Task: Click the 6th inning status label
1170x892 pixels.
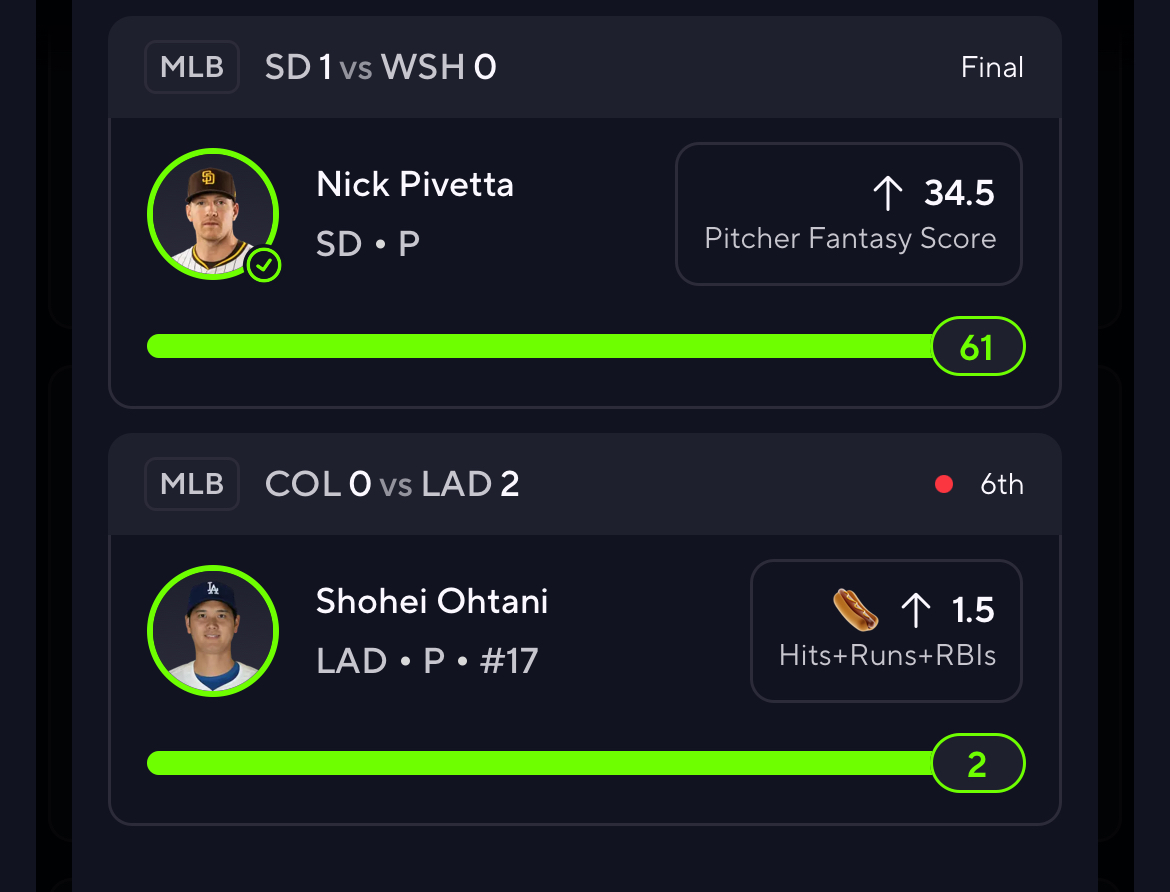Action: point(1001,484)
